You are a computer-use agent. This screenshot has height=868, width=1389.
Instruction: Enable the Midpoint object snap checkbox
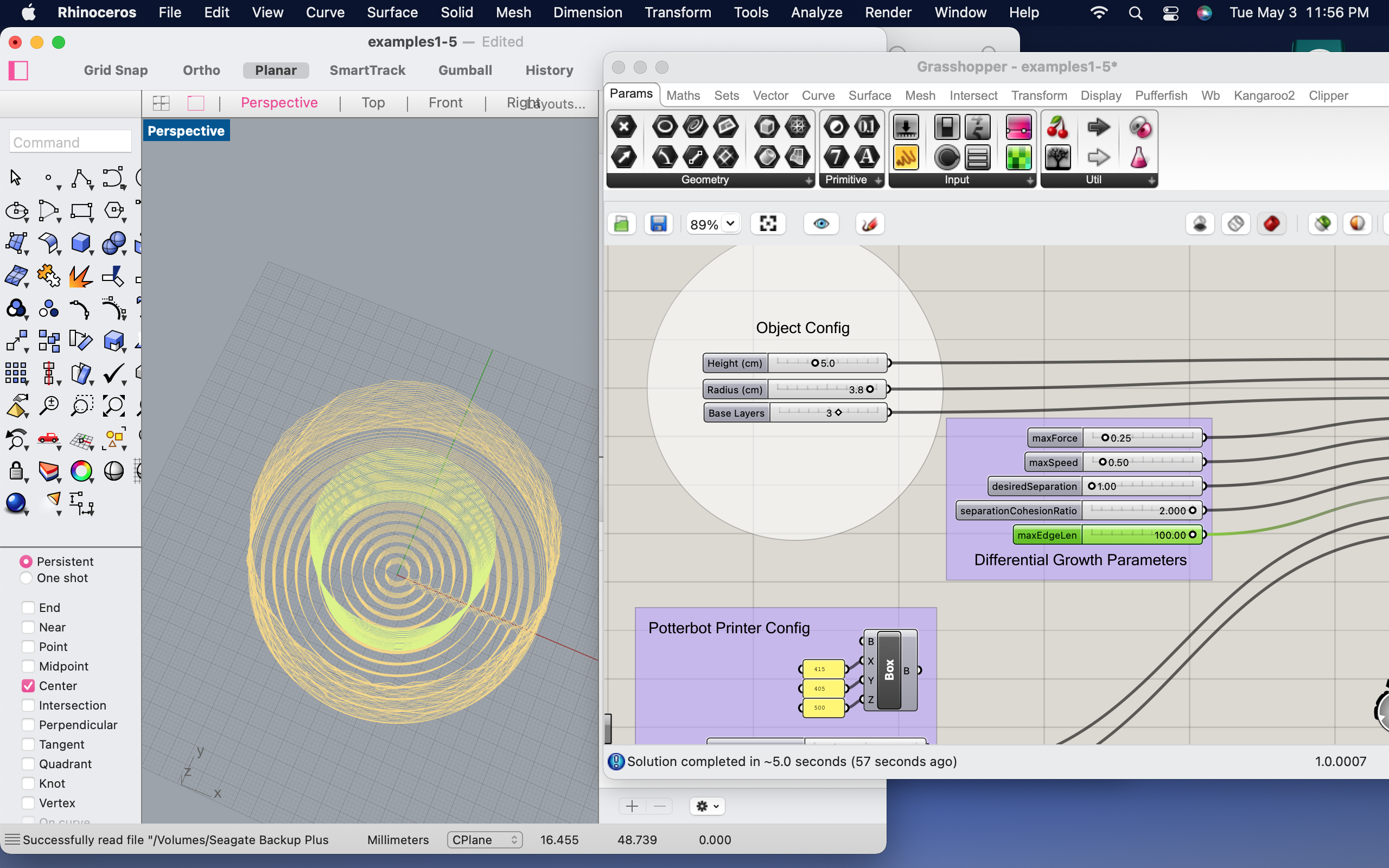[x=28, y=666]
